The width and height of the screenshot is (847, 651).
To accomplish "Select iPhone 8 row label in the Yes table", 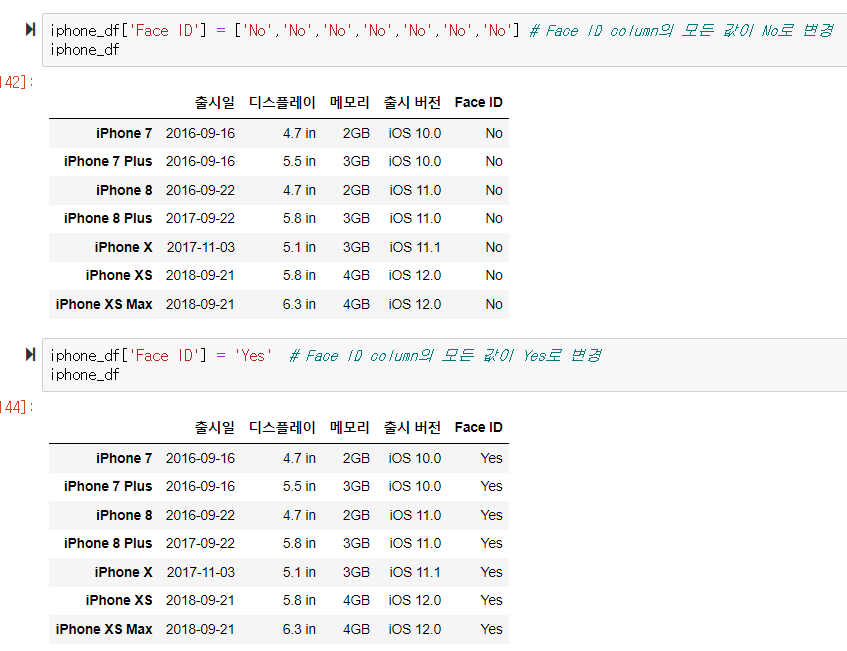I will [124, 515].
